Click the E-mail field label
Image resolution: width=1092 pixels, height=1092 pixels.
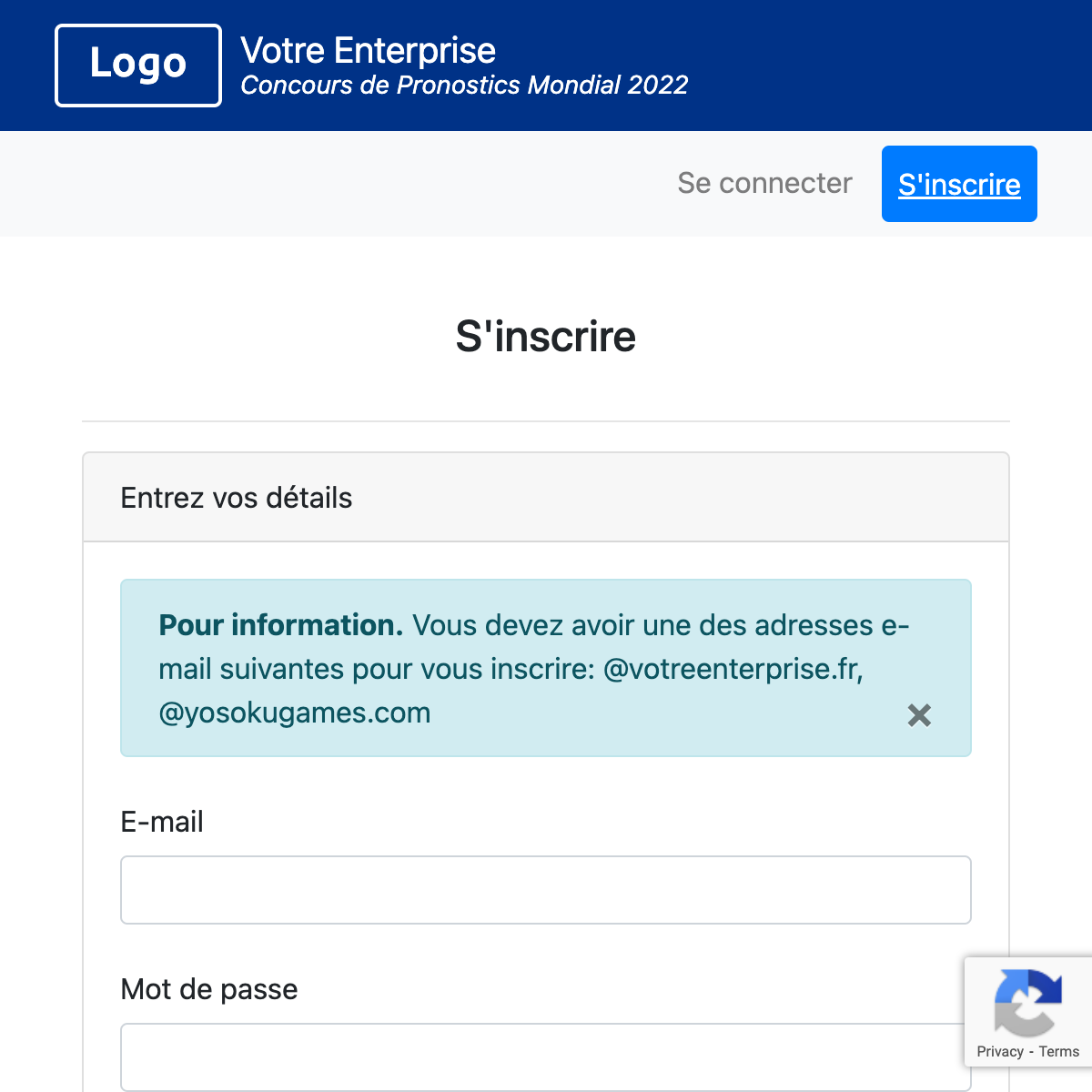pos(162,822)
